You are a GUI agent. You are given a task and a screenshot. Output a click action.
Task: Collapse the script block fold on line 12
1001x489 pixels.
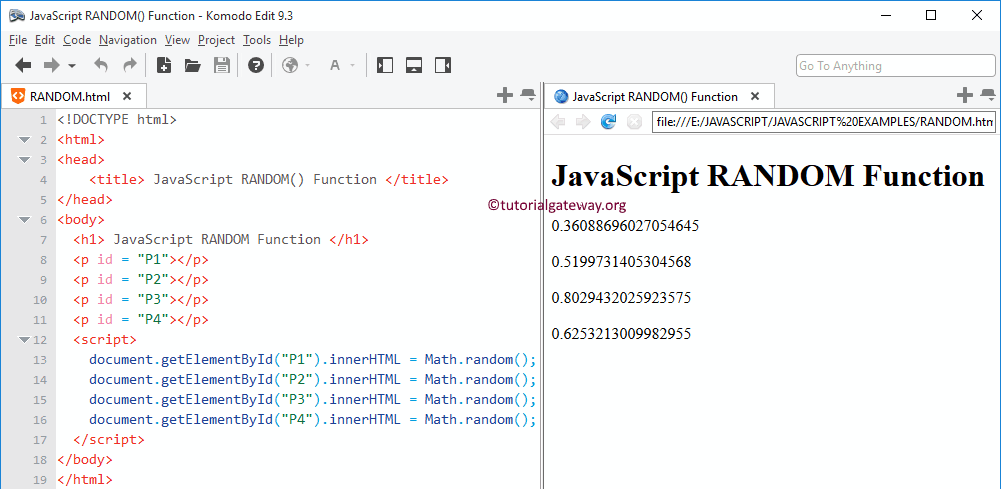pos(24,340)
